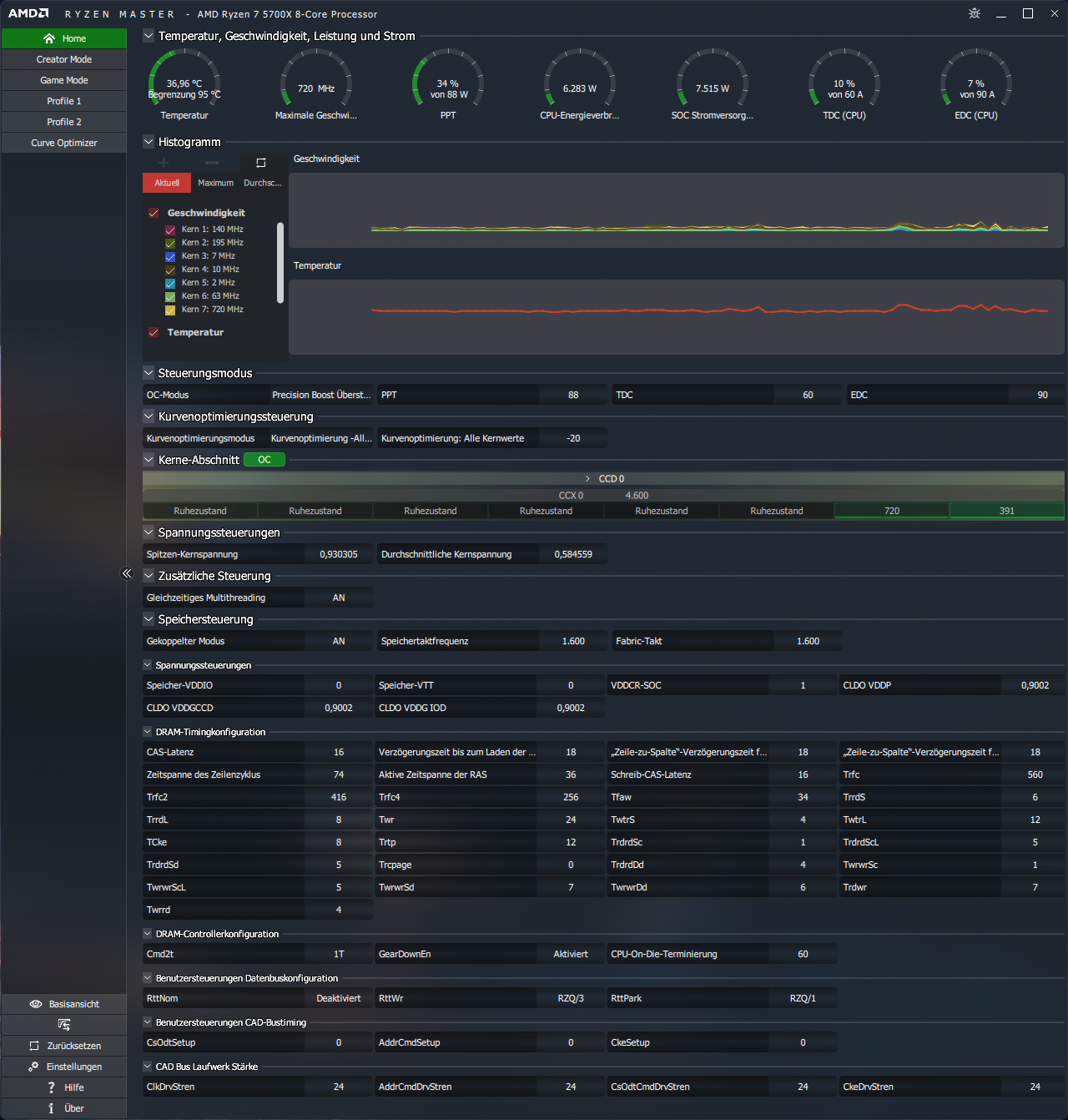Open Profile 2 in sidebar

click(x=64, y=122)
